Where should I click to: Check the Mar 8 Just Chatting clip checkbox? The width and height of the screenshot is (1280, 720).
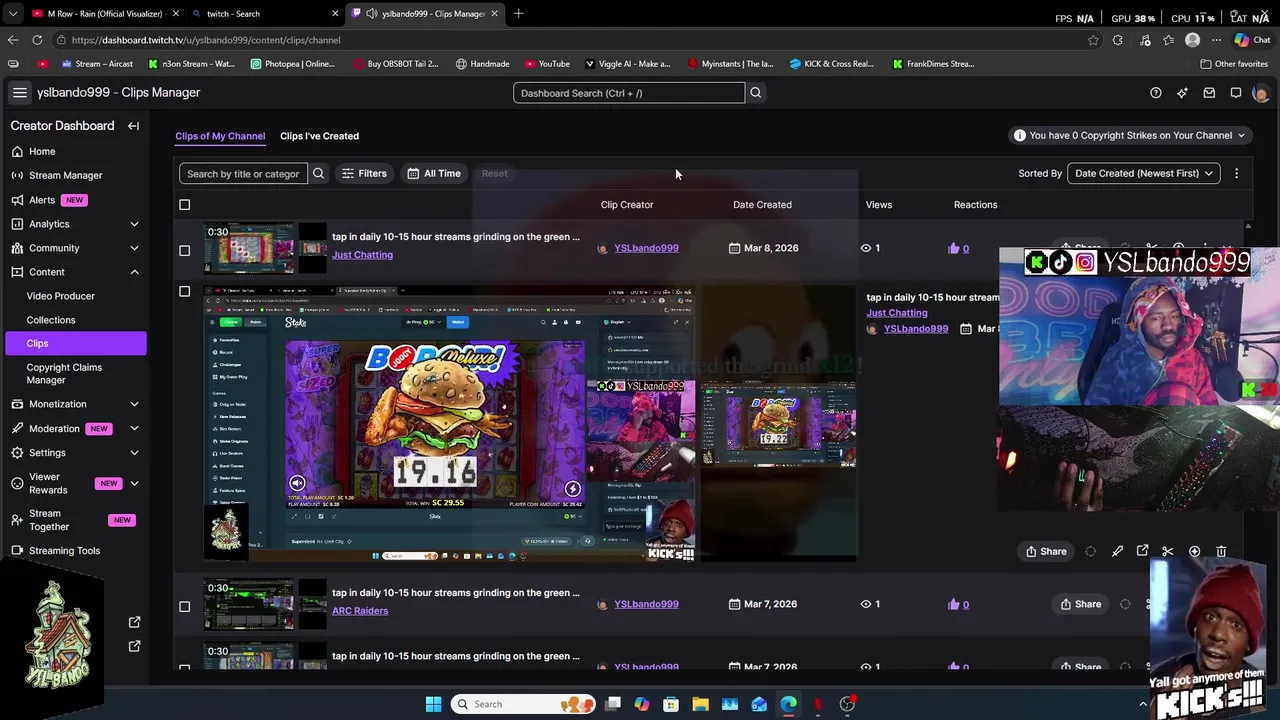click(x=184, y=250)
